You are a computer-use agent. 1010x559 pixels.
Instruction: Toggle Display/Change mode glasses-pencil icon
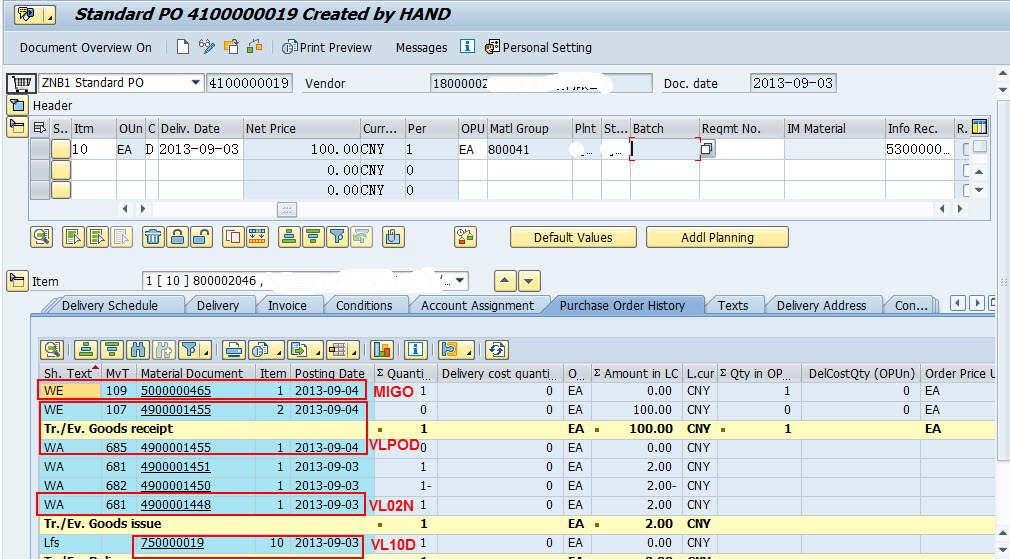(207, 47)
